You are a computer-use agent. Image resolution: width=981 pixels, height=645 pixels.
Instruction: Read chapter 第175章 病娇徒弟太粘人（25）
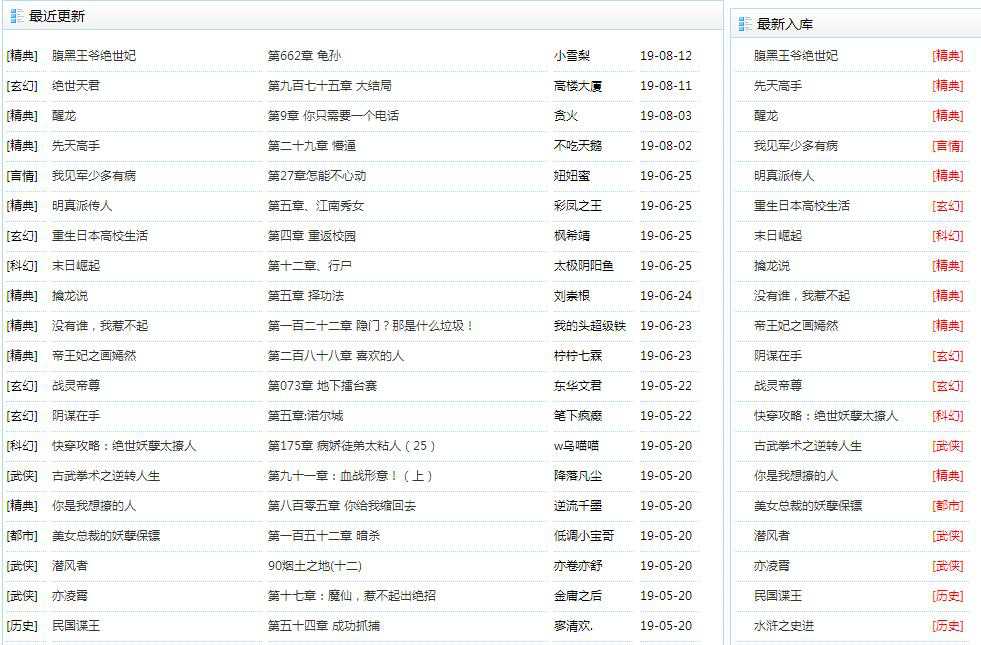coord(351,446)
